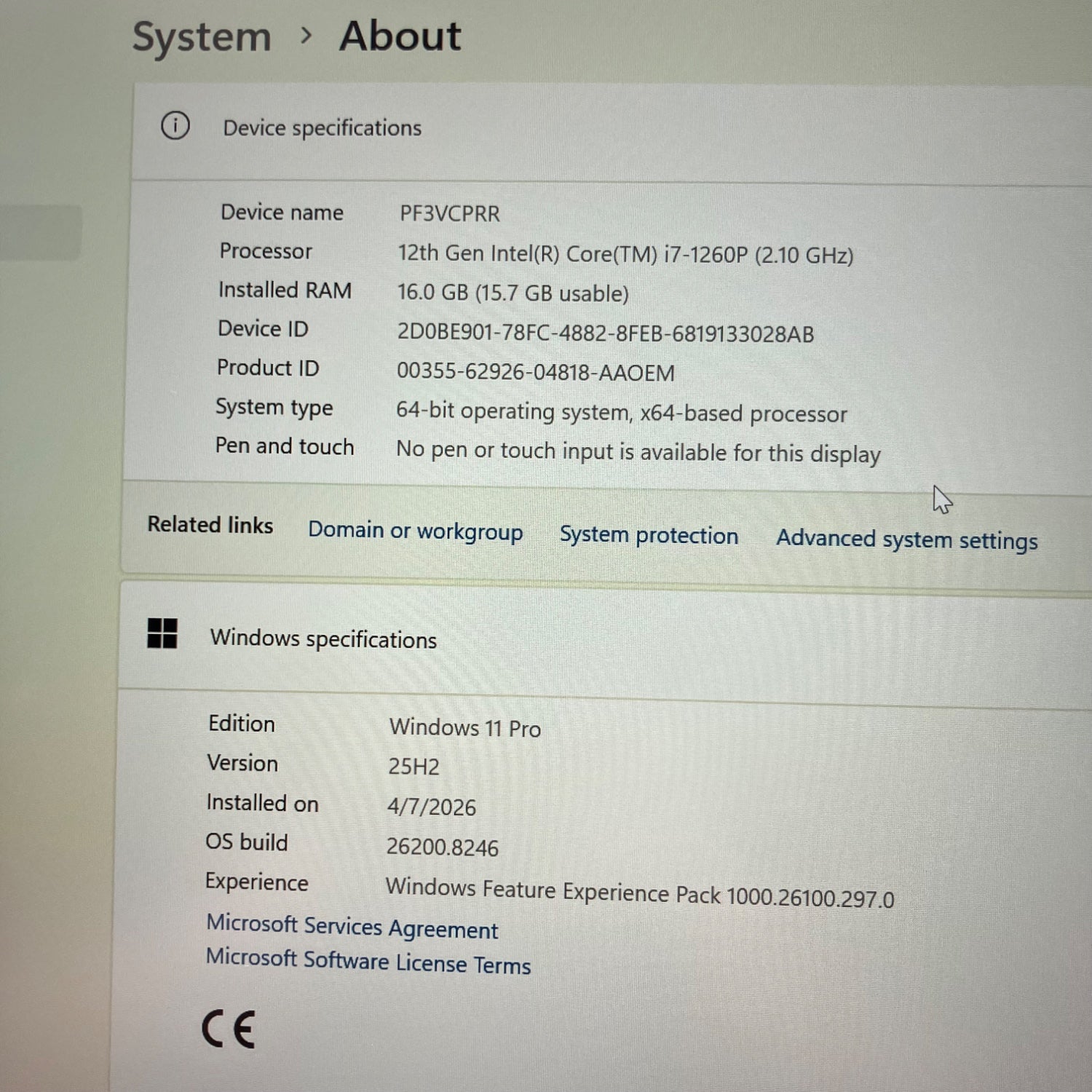Open Microsoft Services Agreement link
Viewport: 1092px width, 1092px height.
(352, 926)
